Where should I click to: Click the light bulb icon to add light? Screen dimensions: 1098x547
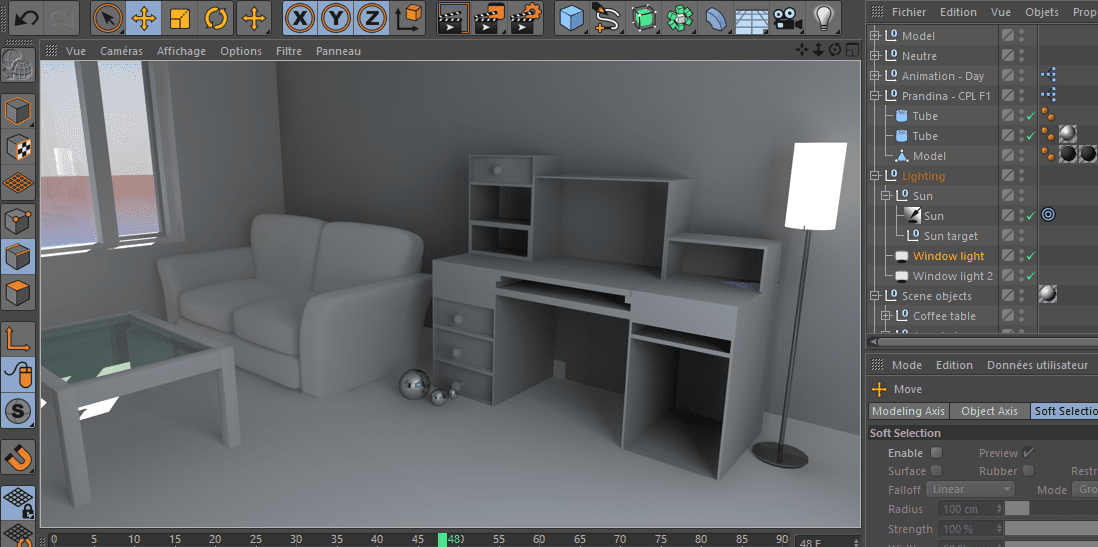(x=823, y=18)
